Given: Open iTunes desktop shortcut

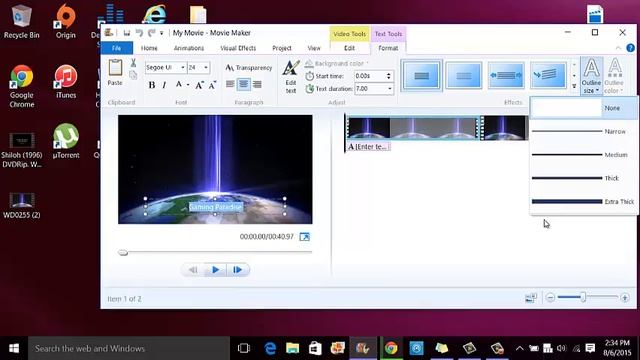Looking at the screenshot, I should click(x=66, y=82).
